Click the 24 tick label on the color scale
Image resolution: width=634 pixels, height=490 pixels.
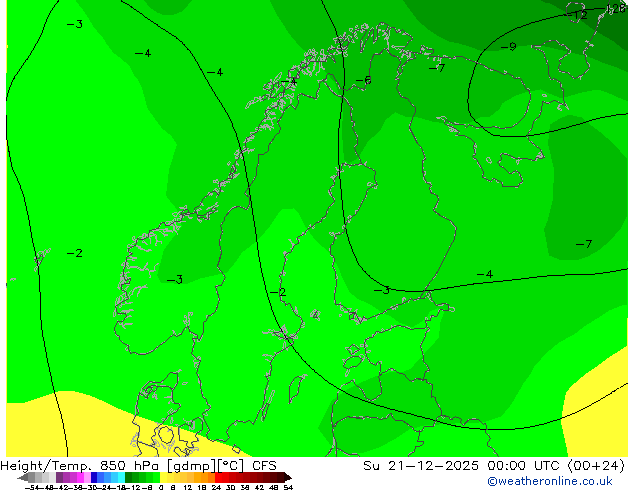216,487
